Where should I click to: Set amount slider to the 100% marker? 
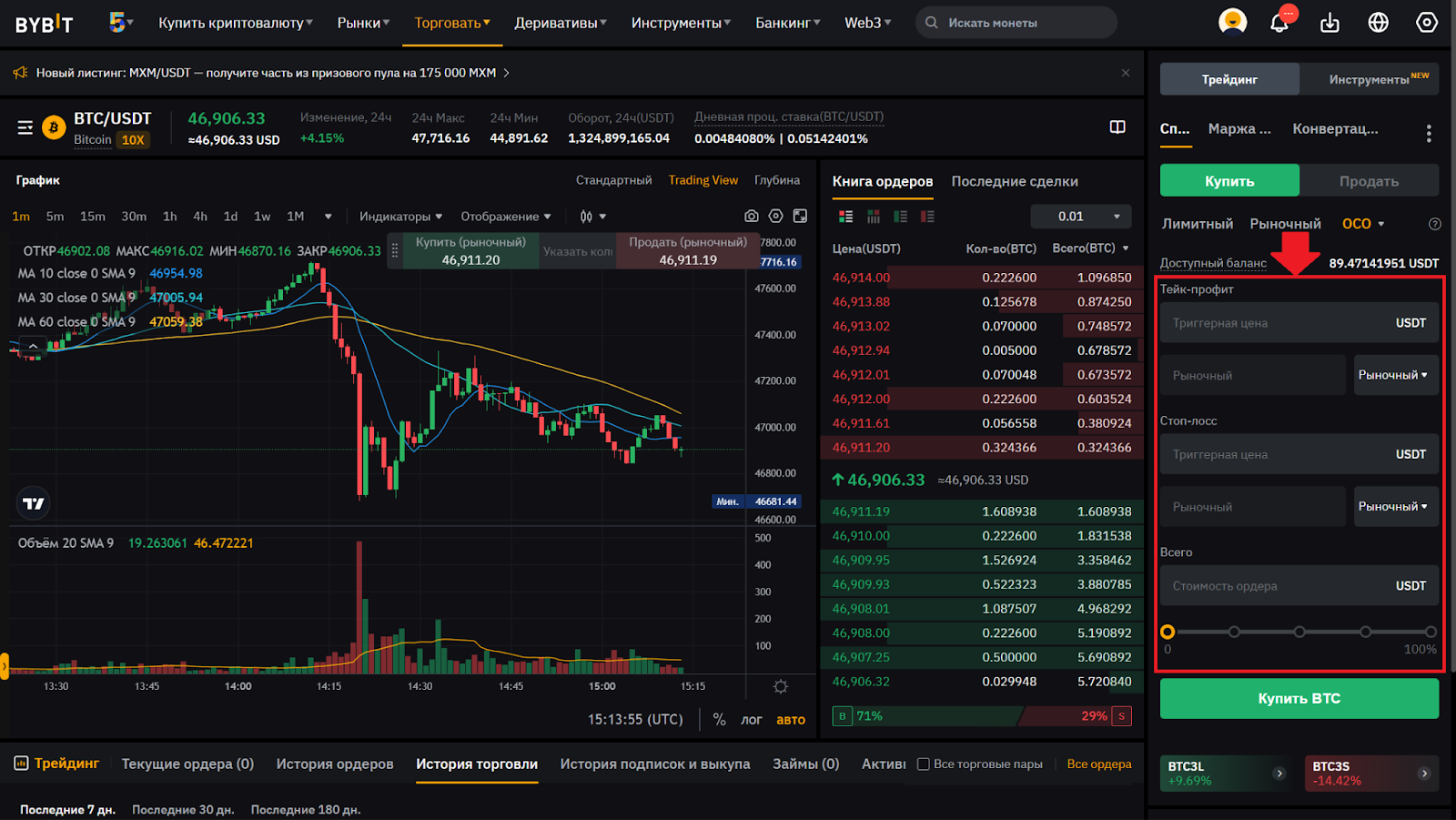1431,632
